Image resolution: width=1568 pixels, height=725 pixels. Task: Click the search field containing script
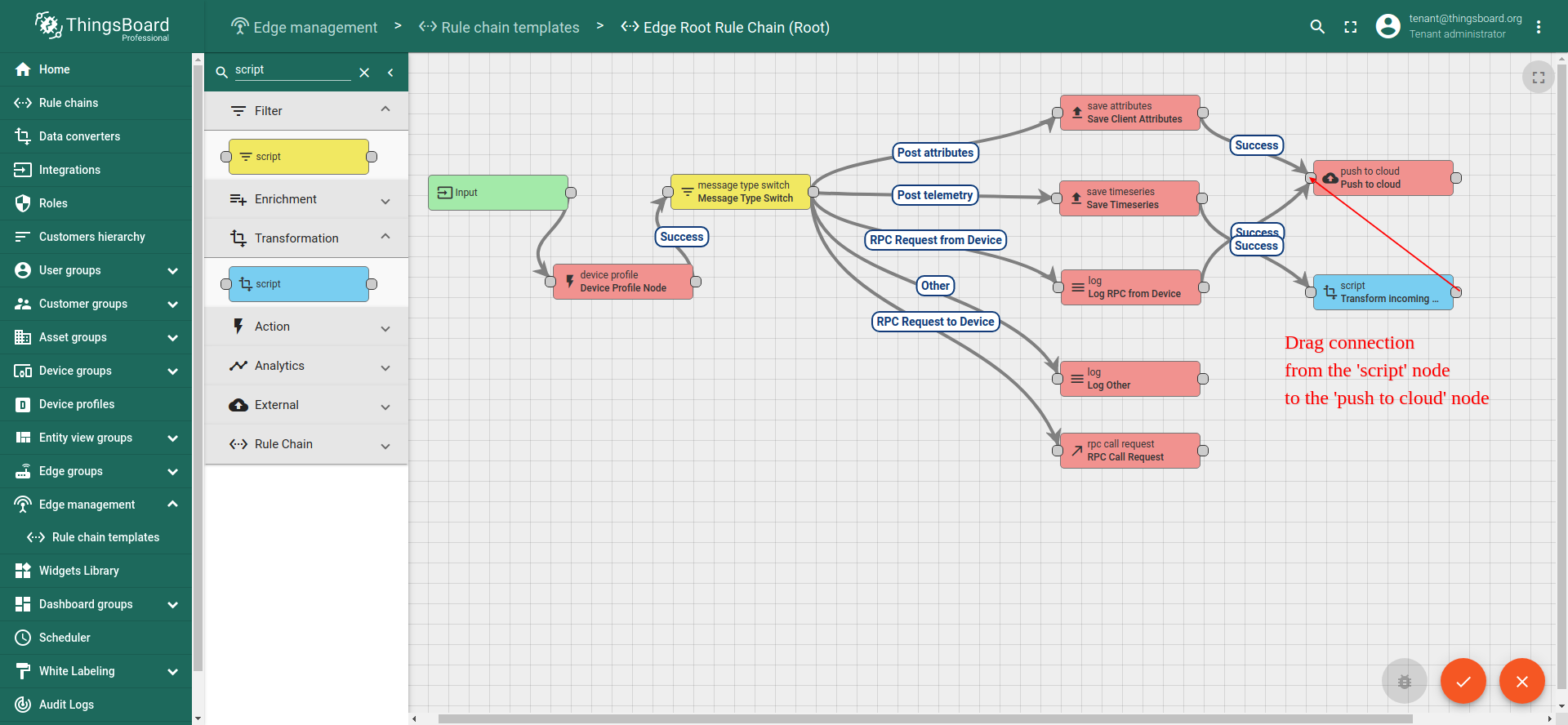(292, 70)
